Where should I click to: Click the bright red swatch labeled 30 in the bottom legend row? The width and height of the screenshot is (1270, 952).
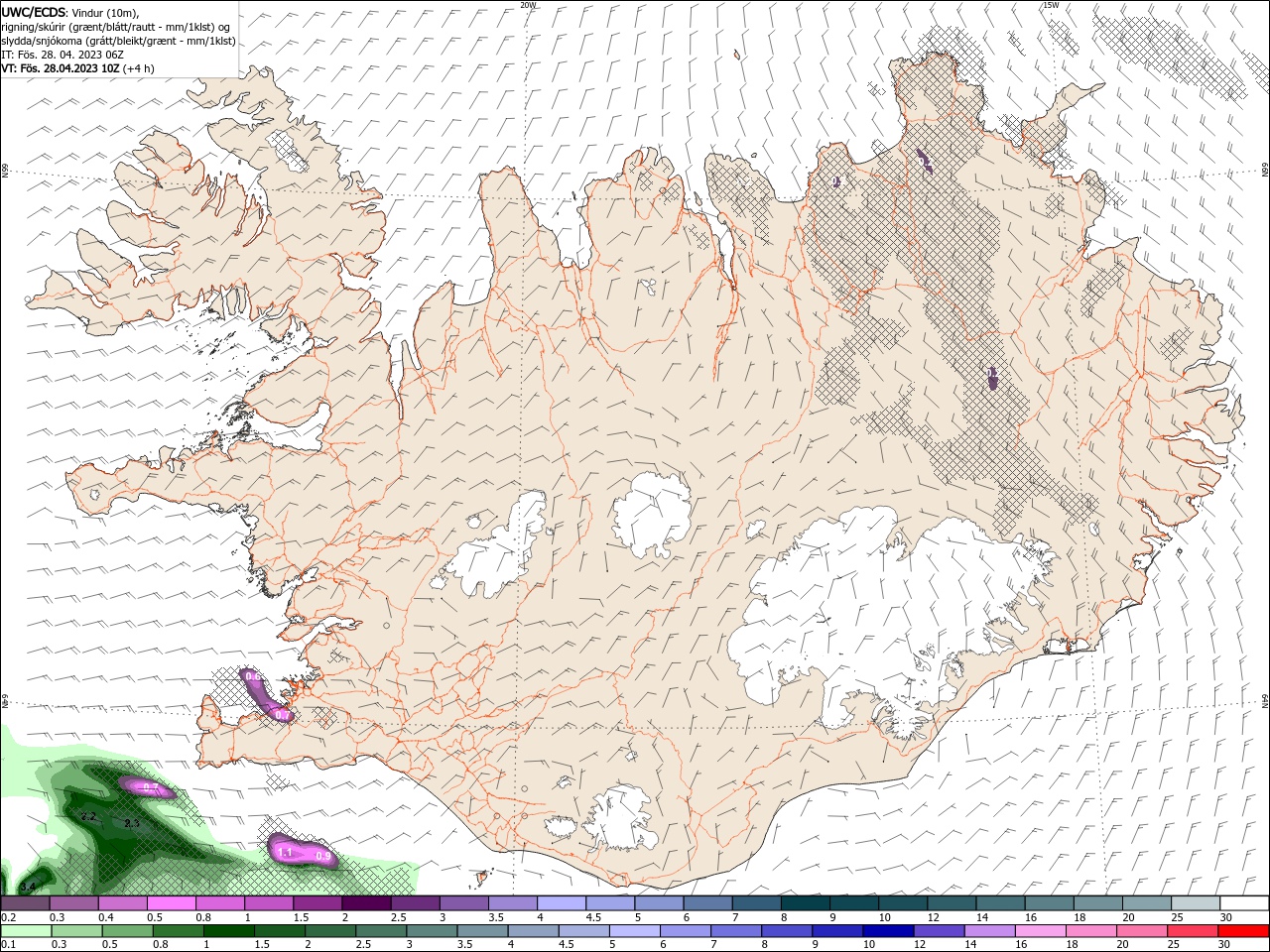pyautogui.click(x=1243, y=931)
